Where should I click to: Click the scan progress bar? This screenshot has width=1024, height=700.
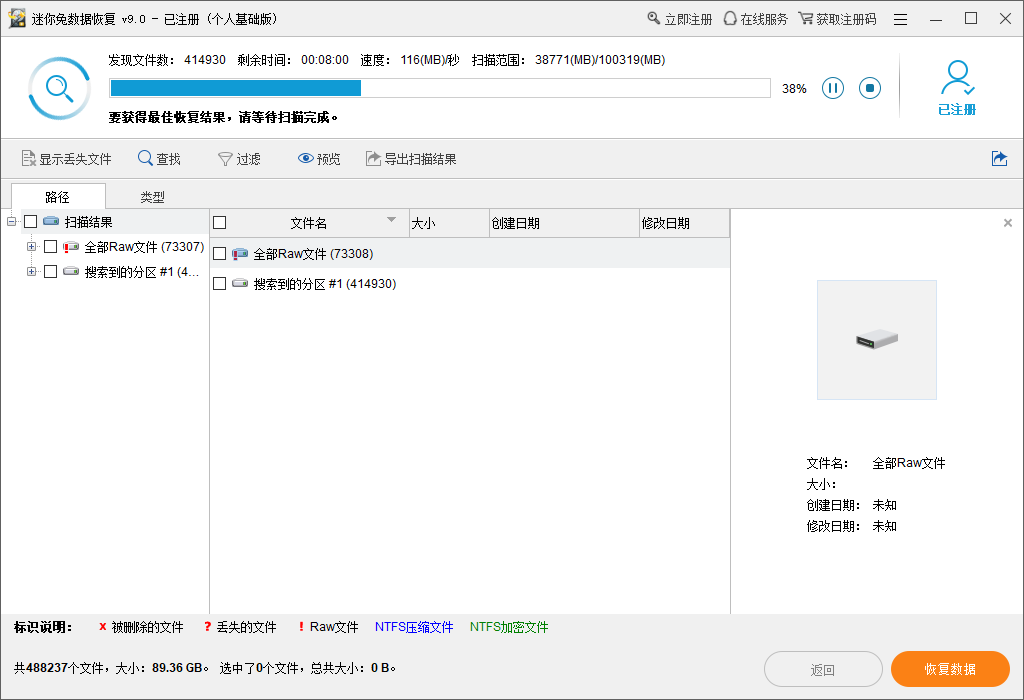[x=440, y=88]
